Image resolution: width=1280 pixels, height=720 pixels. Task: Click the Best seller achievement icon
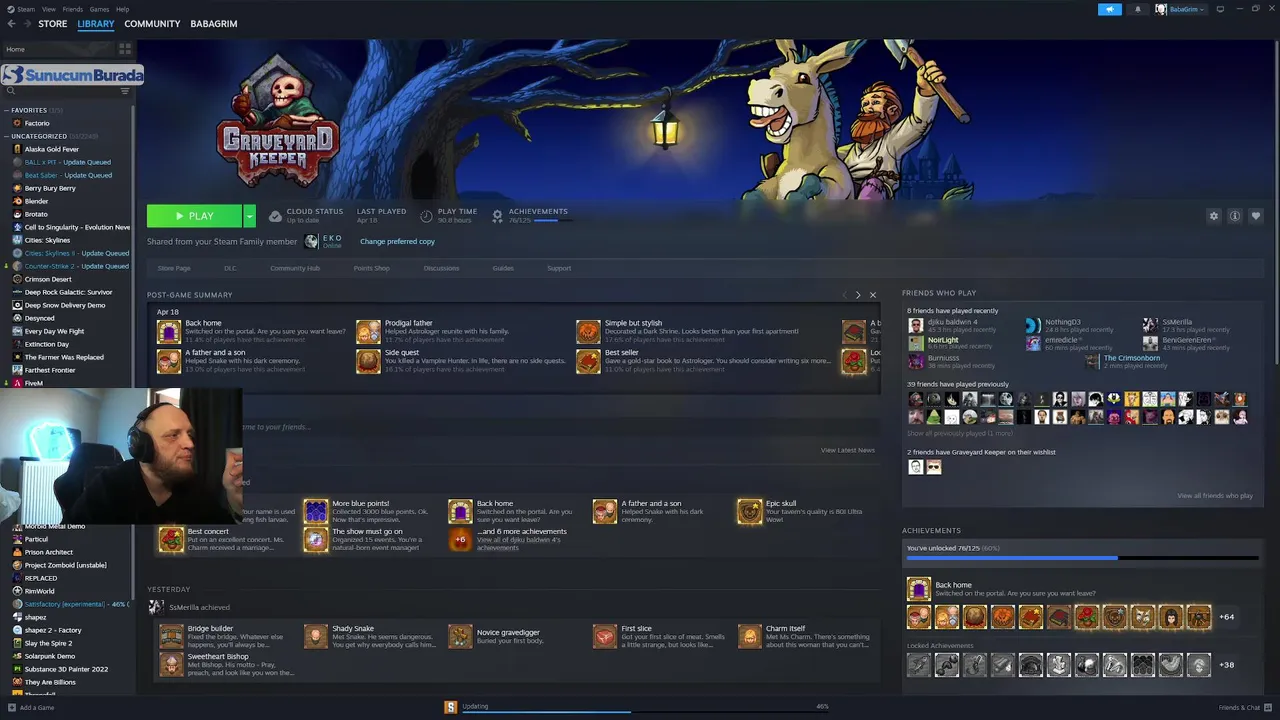[588, 361]
